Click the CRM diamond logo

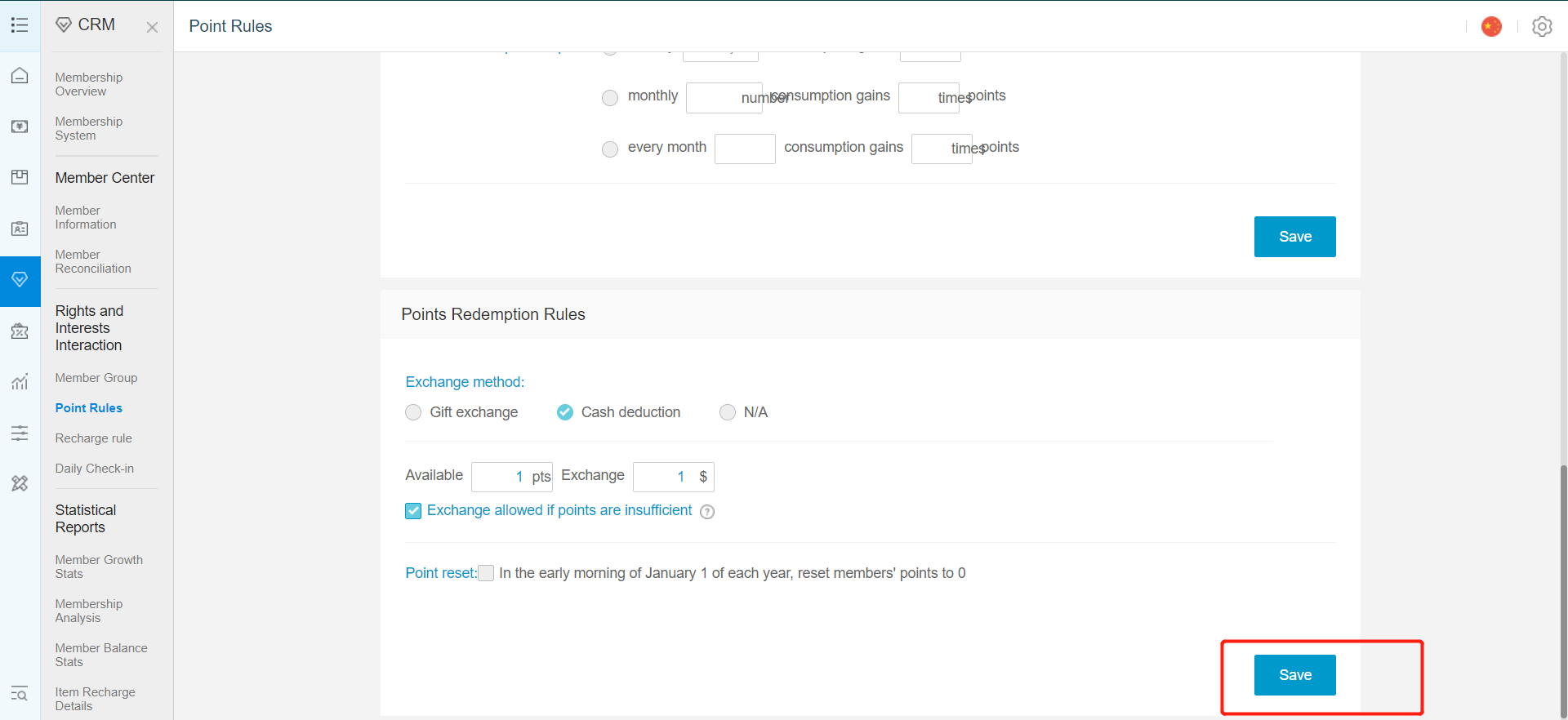pos(64,25)
